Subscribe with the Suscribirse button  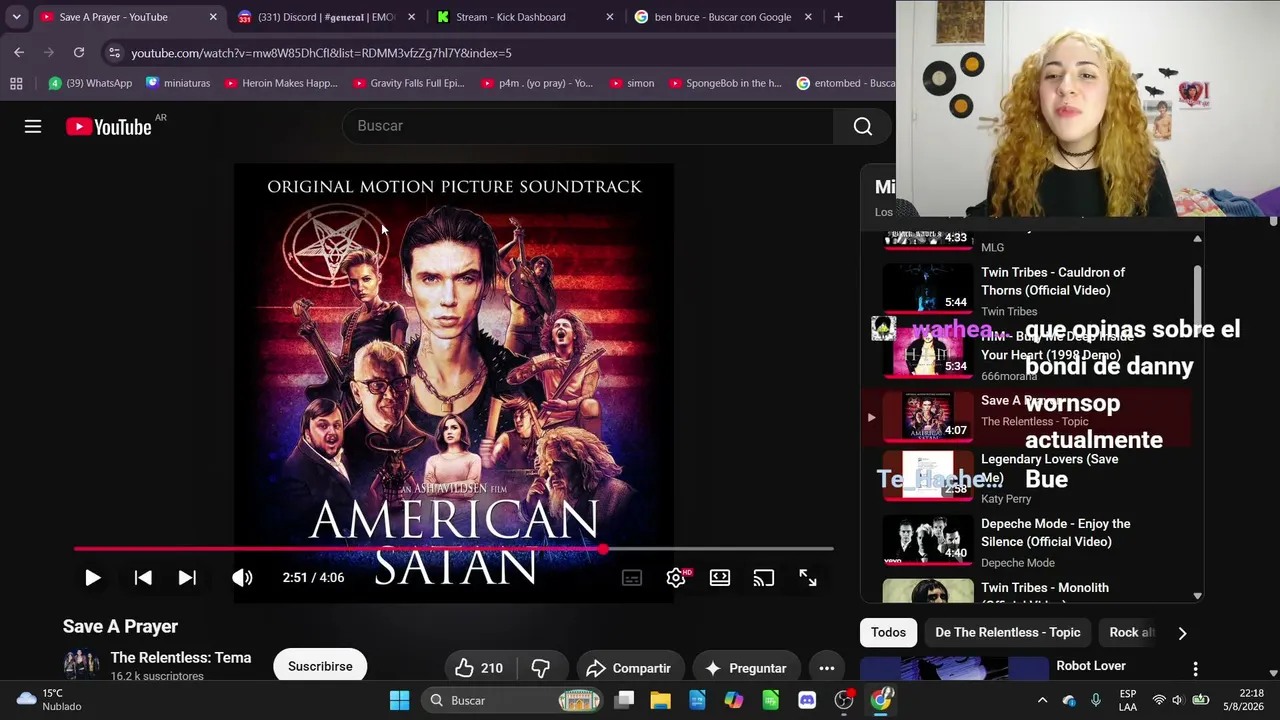coord(320,666)
